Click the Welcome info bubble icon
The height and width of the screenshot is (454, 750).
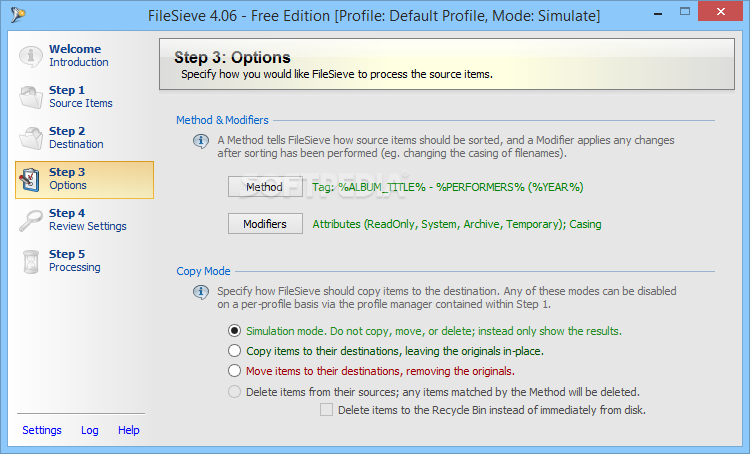[31, 56]
